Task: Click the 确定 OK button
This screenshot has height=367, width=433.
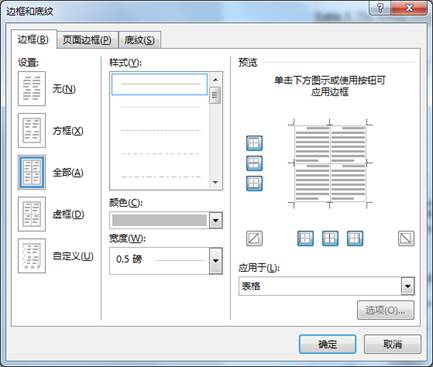Action: [327, 344]
